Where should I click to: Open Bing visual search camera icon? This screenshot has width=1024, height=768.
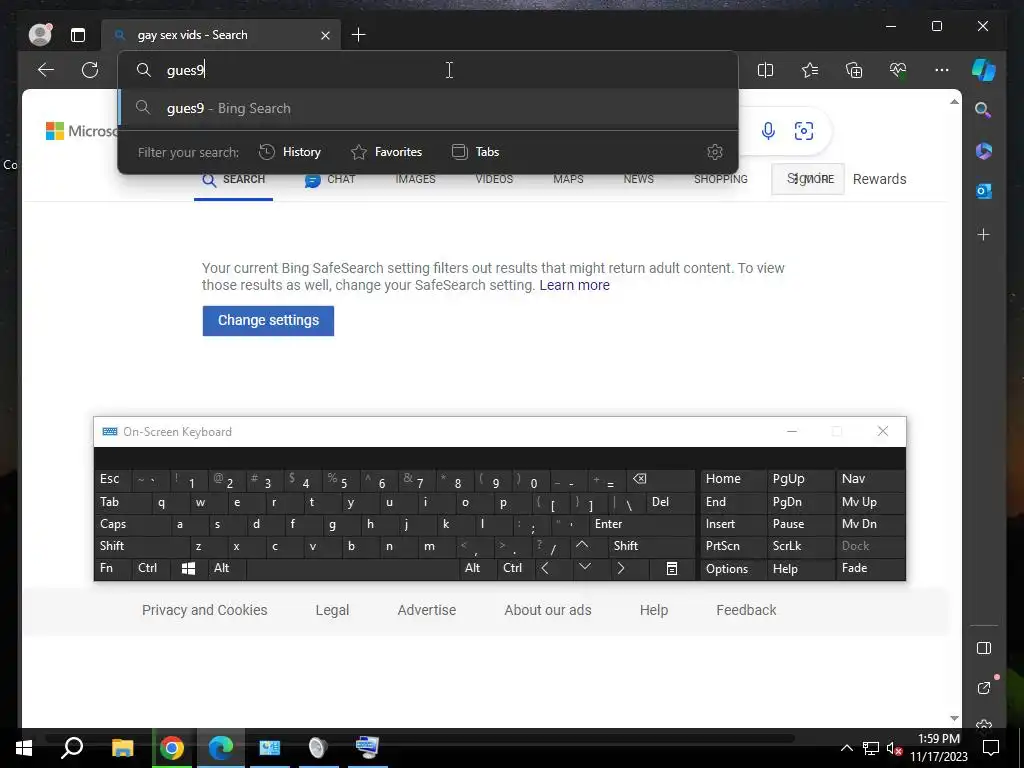coord(804,131)
